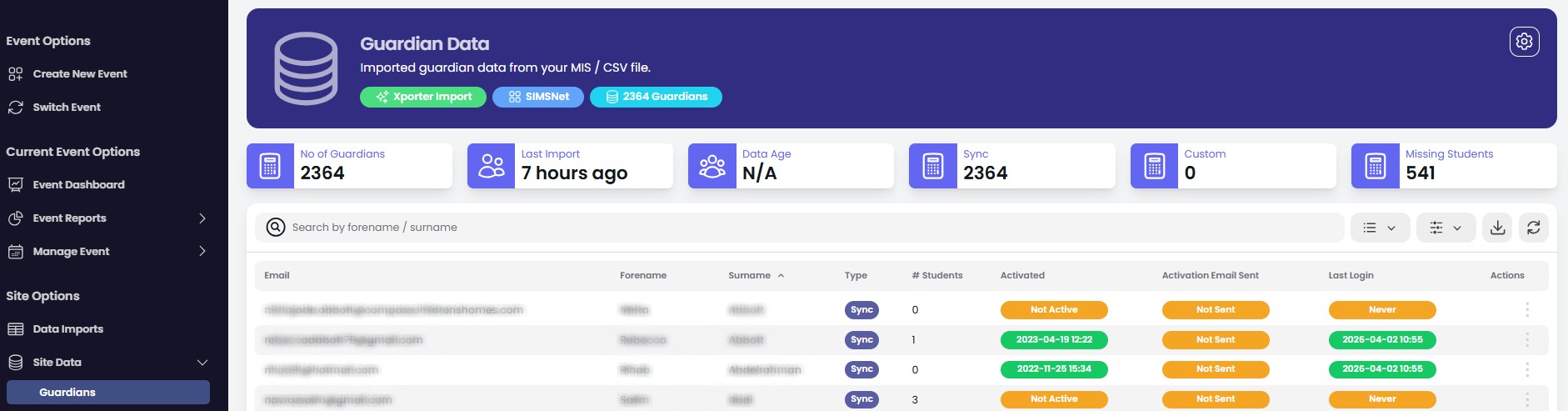The image size is (1568, 411).
Task: Click the Create New Event icon
Action: 16,74
